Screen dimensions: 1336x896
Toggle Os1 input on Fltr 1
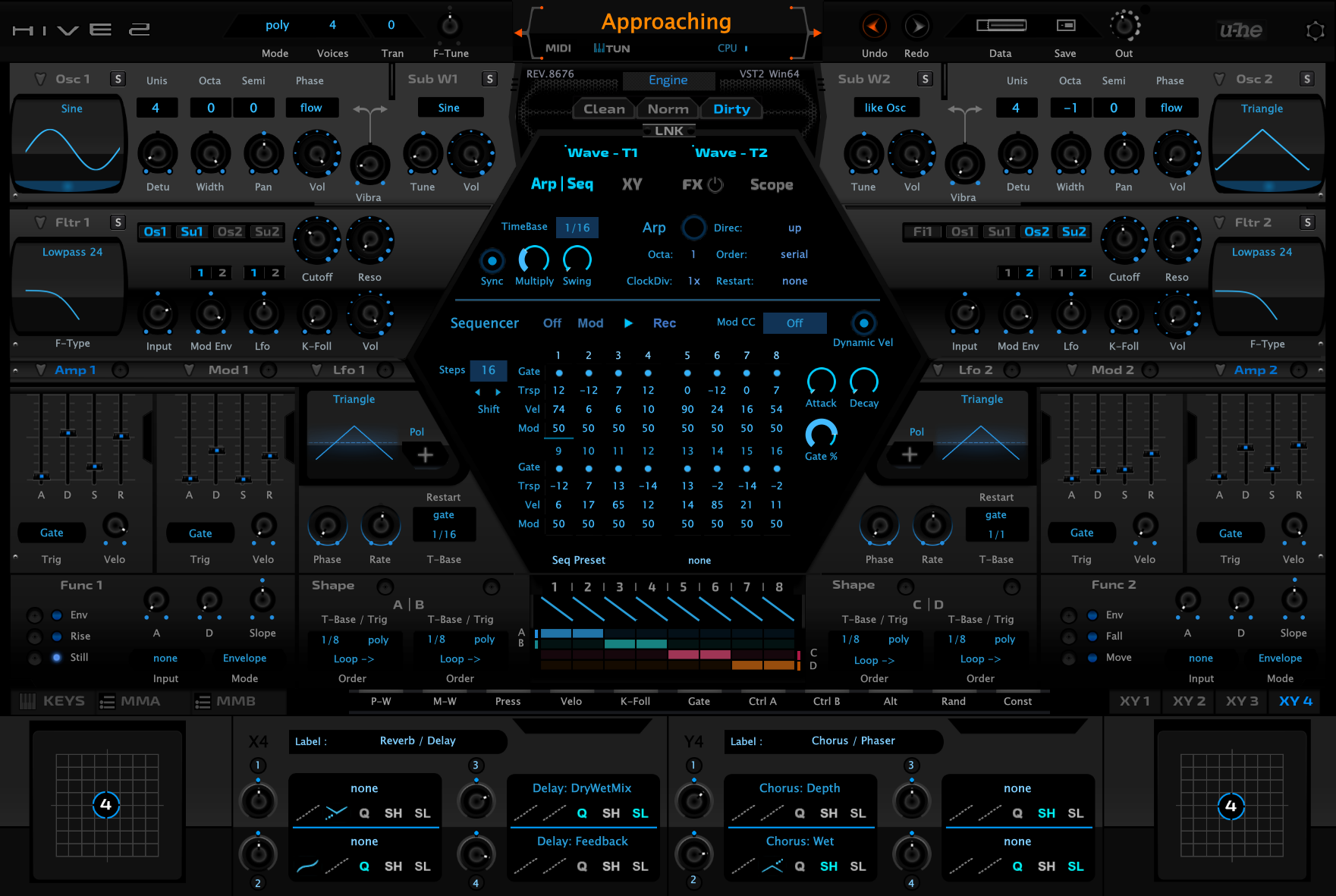click(x=155, y=232)
